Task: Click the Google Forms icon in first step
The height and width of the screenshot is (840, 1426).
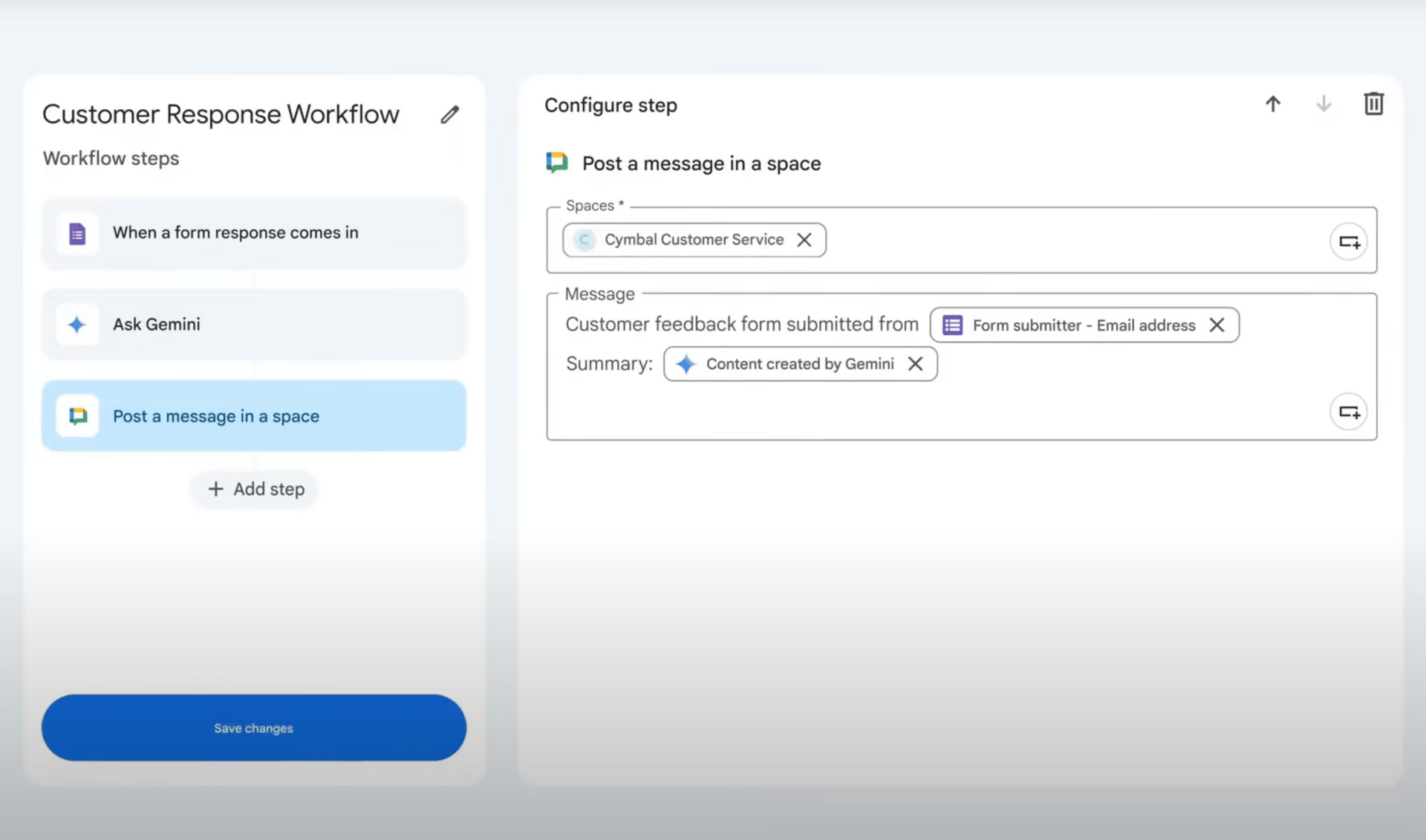Action: tap(77, 234)
